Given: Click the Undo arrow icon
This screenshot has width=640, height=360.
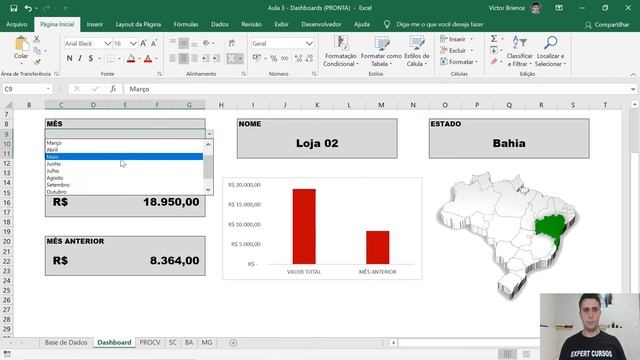Looking at the screenshot, I should 28,8.
